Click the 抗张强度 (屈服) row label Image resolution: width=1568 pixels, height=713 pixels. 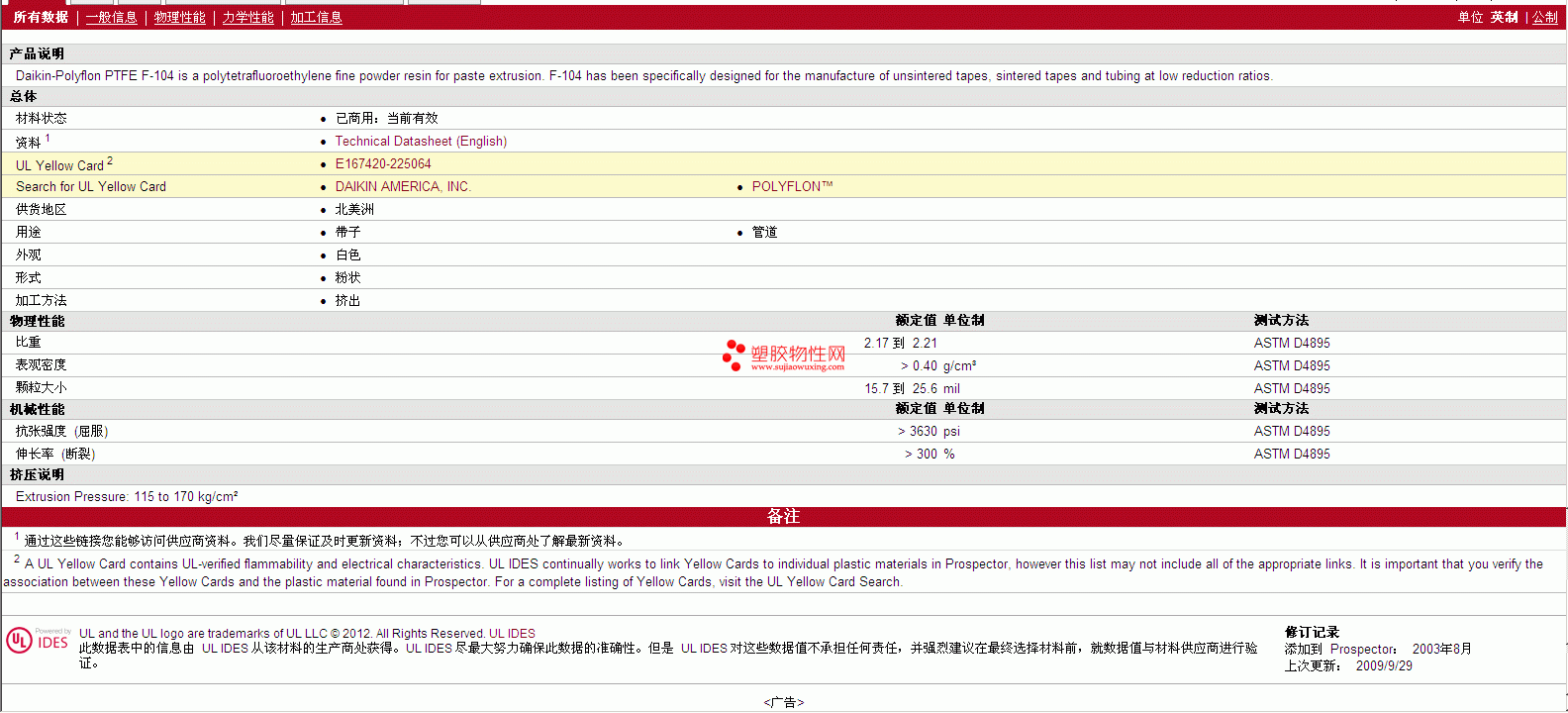pos(62,432)
